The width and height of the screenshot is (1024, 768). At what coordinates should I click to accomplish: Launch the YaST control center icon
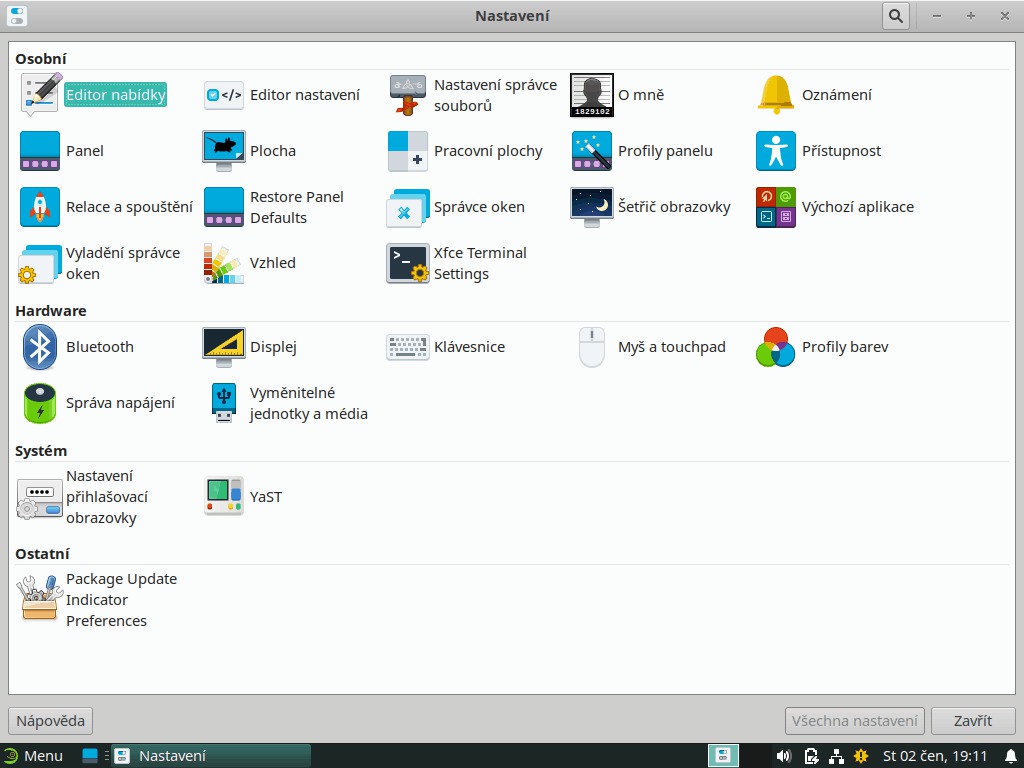pyautogui.click(x=224, y=497)
